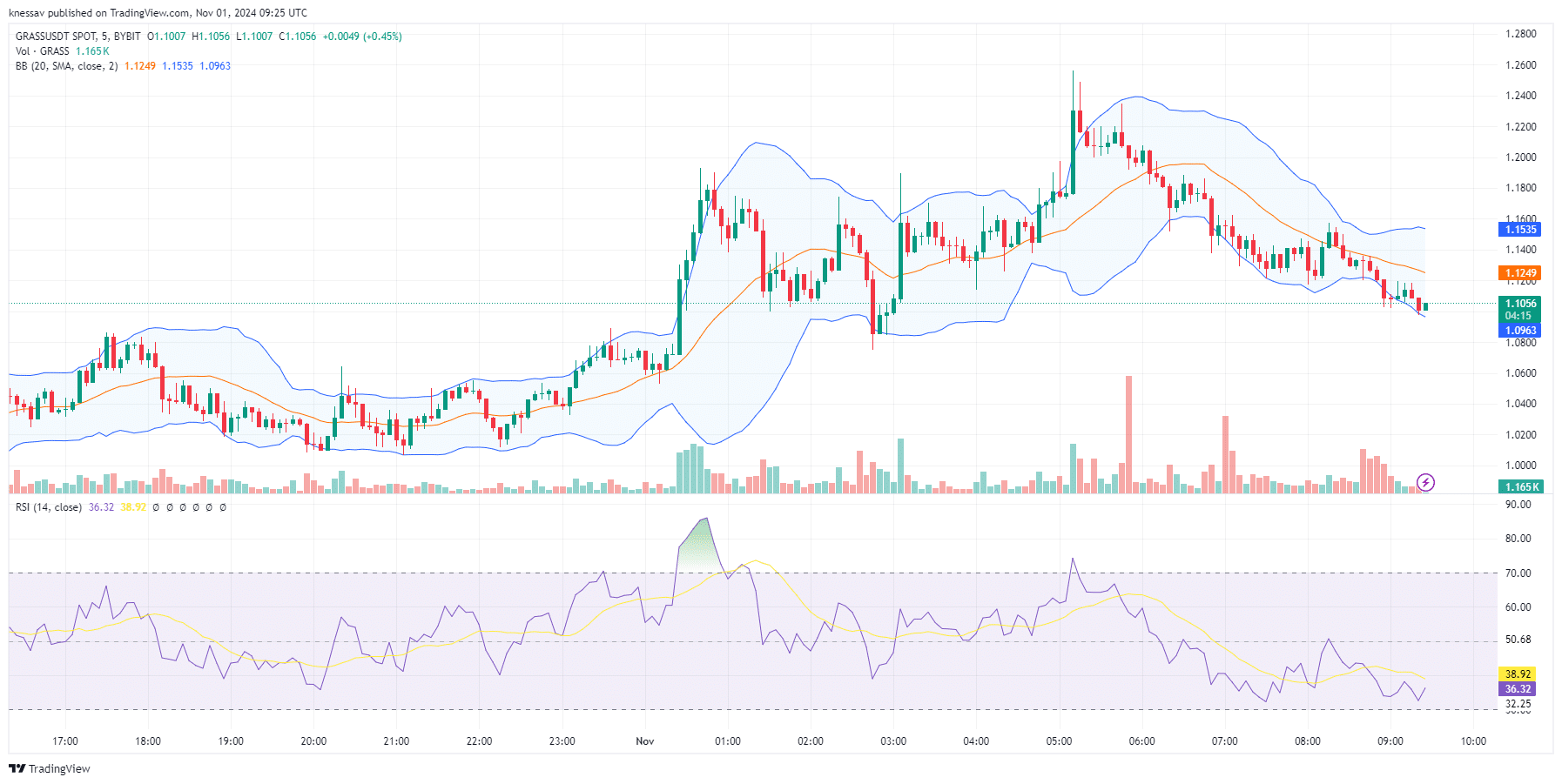Click the blue 1.1535 price axis label
Viewport: 1562px width, 784px height.
1520,230
